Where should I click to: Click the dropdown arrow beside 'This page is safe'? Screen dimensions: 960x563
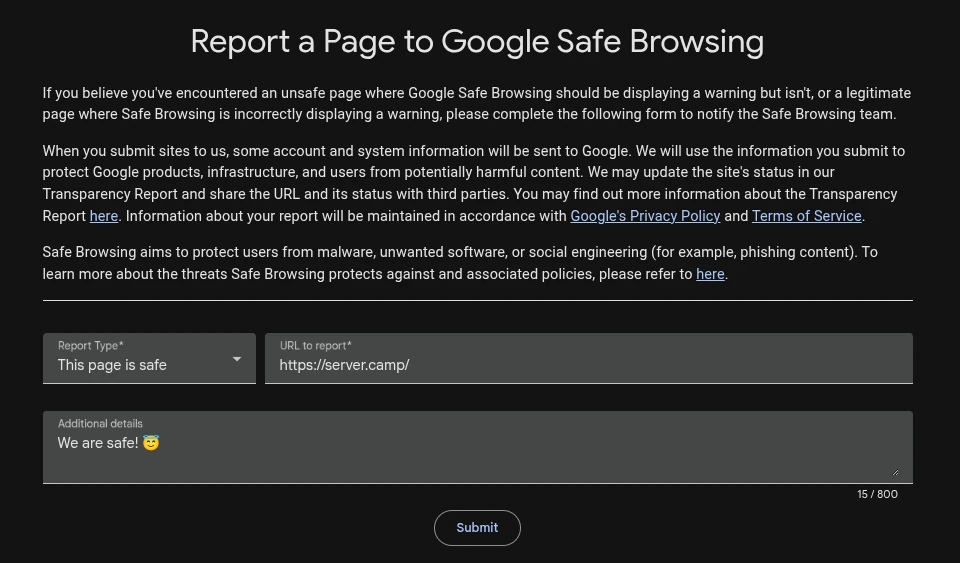[x=237, y=359]
